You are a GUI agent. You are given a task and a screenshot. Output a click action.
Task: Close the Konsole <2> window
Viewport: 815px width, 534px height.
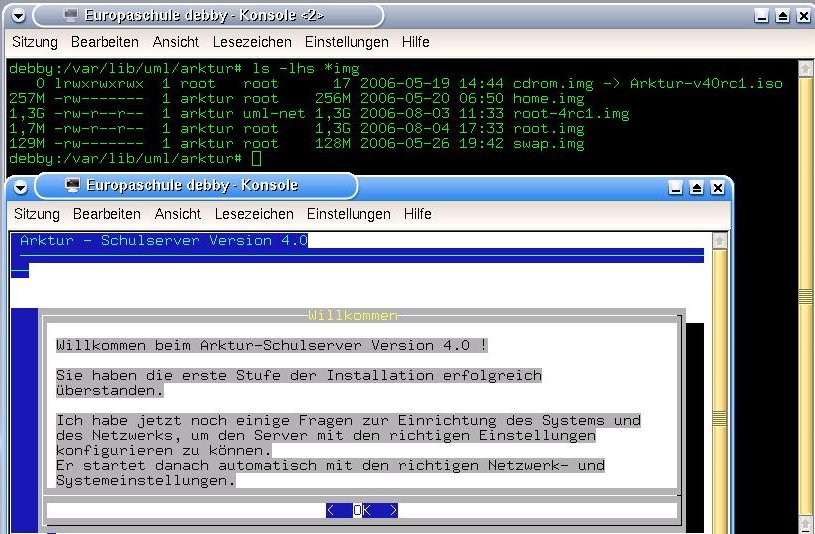tap(804, 16)
